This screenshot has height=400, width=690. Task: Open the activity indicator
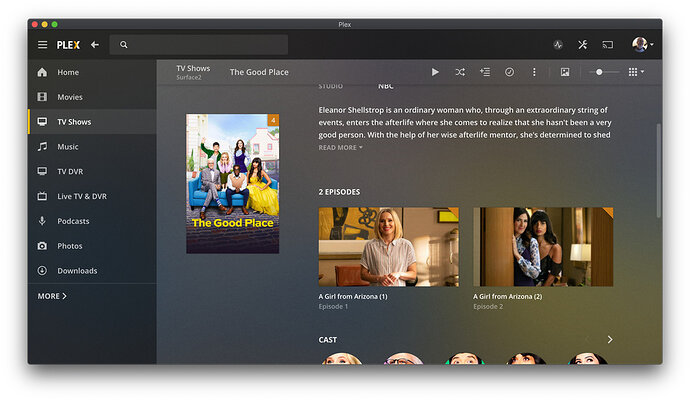pyautogui.click(x=558, y=45)
